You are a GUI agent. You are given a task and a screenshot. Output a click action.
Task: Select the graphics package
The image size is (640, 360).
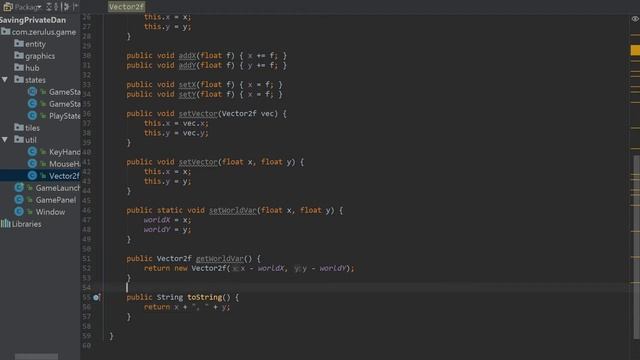[40, 56]
